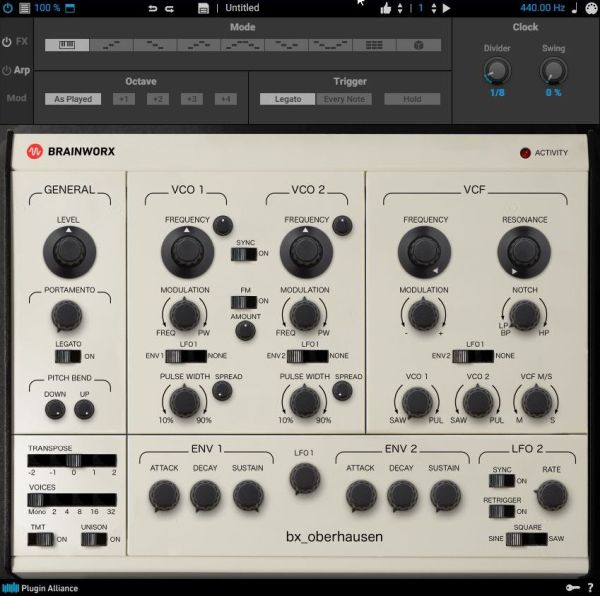This screenshot has height=596, width=600.
Task: Toggle the TMT switch
Action: [41, 539]
